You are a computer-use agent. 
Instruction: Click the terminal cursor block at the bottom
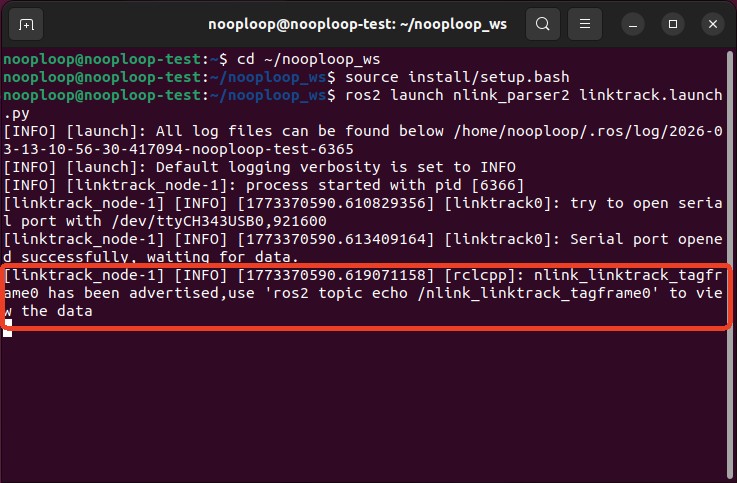(7, 330)
